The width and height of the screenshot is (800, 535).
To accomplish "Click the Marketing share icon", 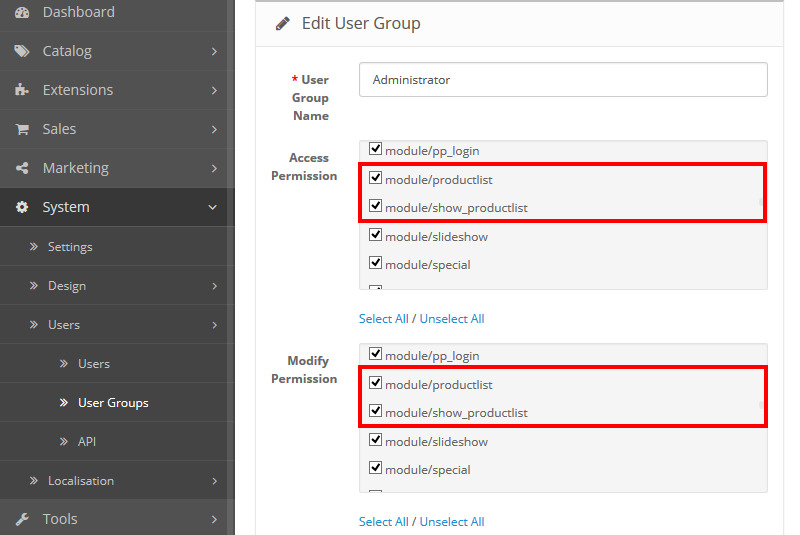I will pos(22,168).
